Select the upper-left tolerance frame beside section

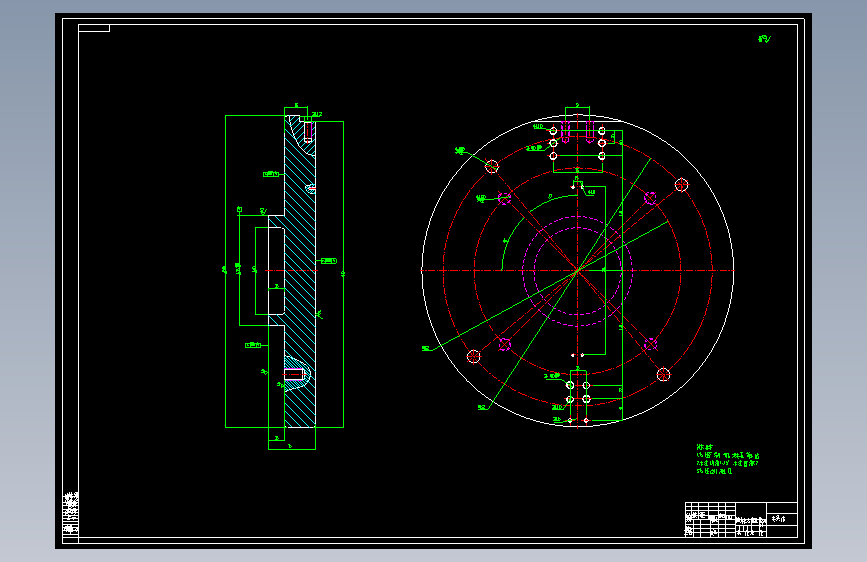pyautogui.click(x=271, y=174)
